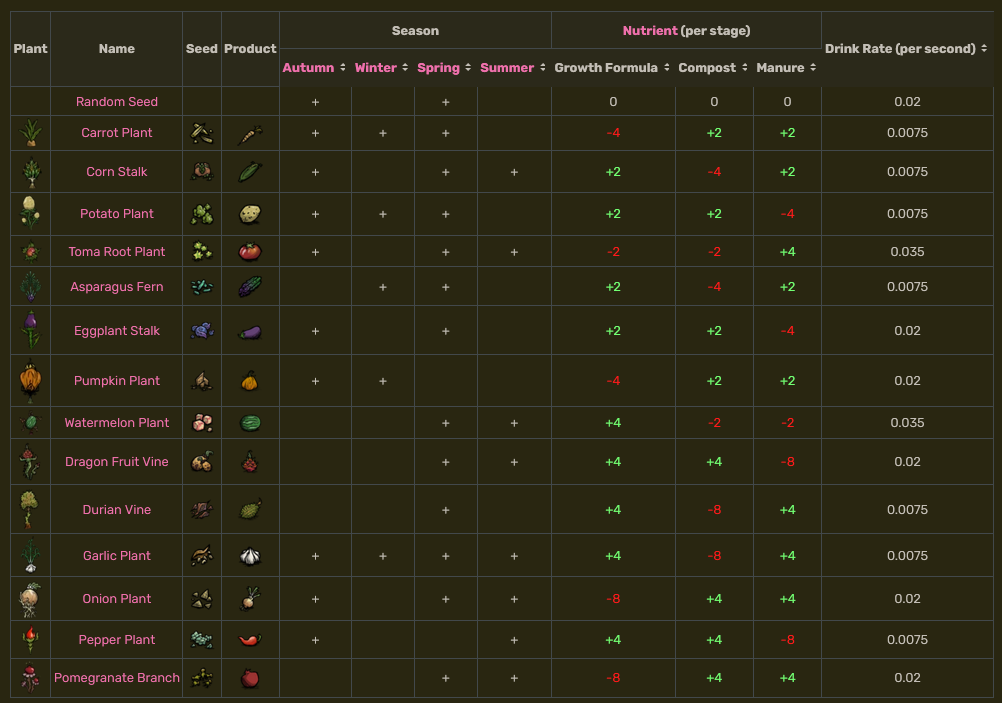Open the Dragon Fruit Vine link
Viewport: 1002px width, 703px height.
(117, 462)
